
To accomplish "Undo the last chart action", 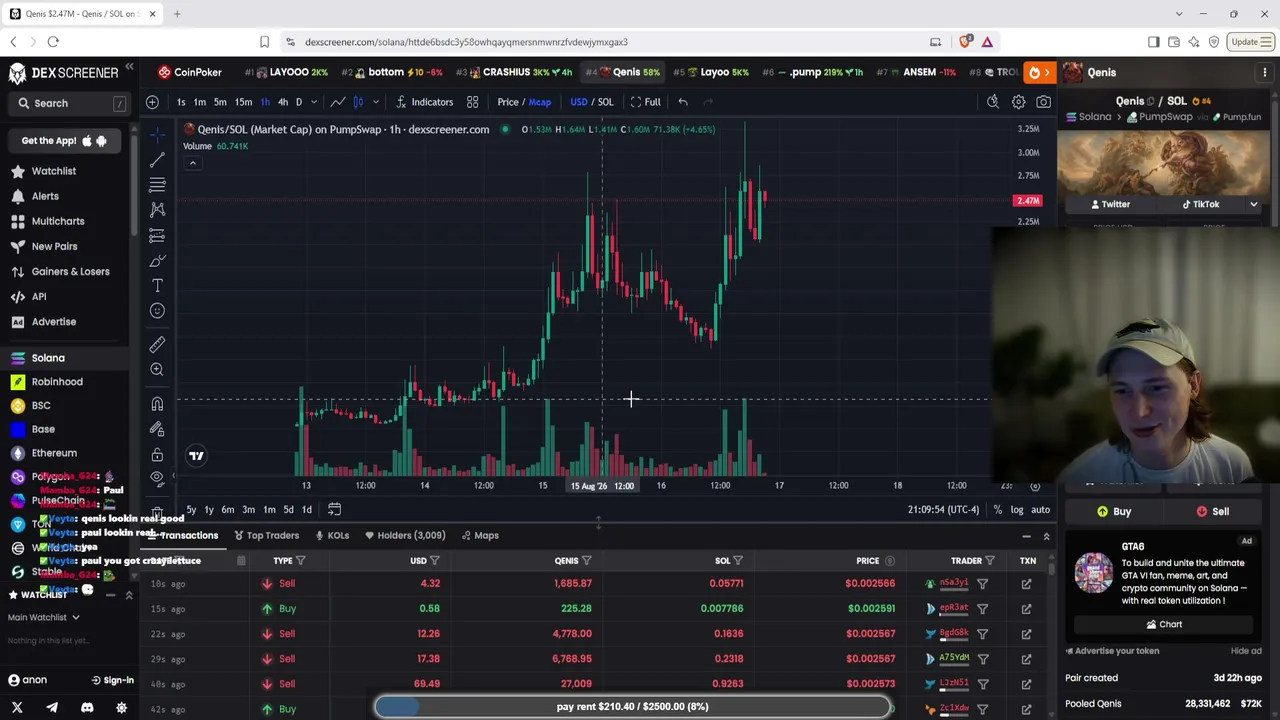I will click(683, 102).
